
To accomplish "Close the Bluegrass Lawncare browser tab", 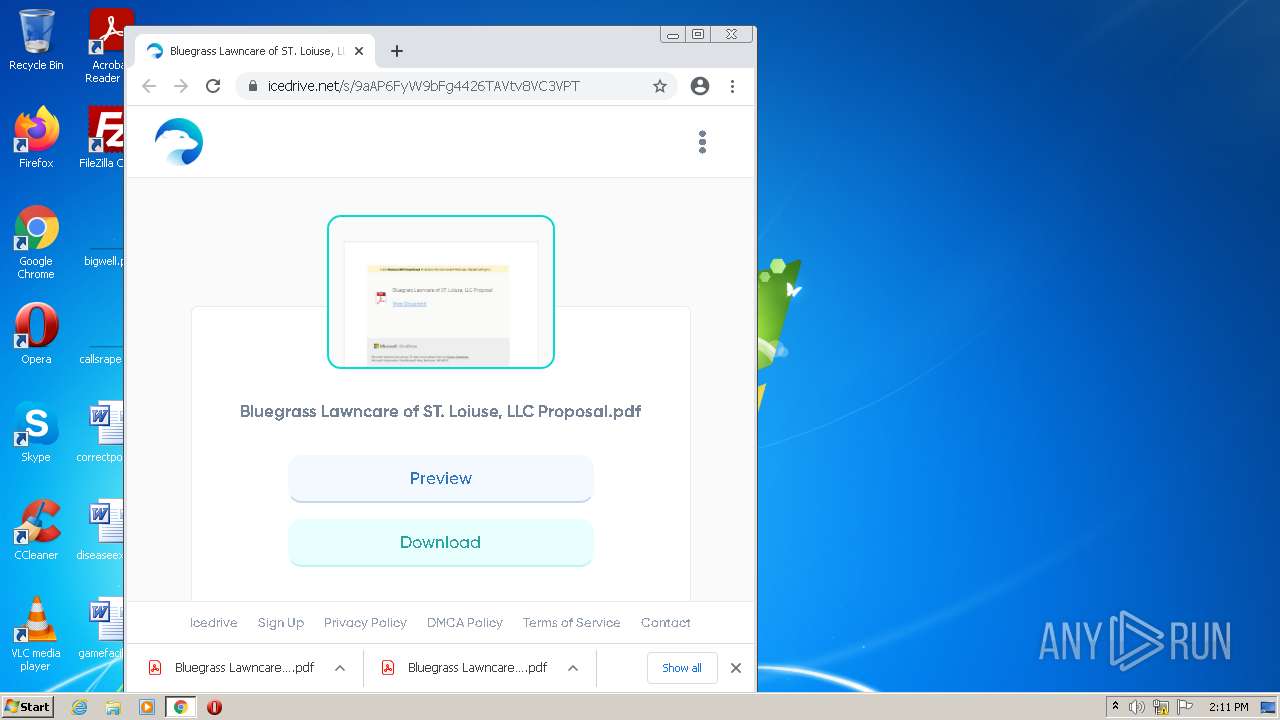I will click(359, 51).
